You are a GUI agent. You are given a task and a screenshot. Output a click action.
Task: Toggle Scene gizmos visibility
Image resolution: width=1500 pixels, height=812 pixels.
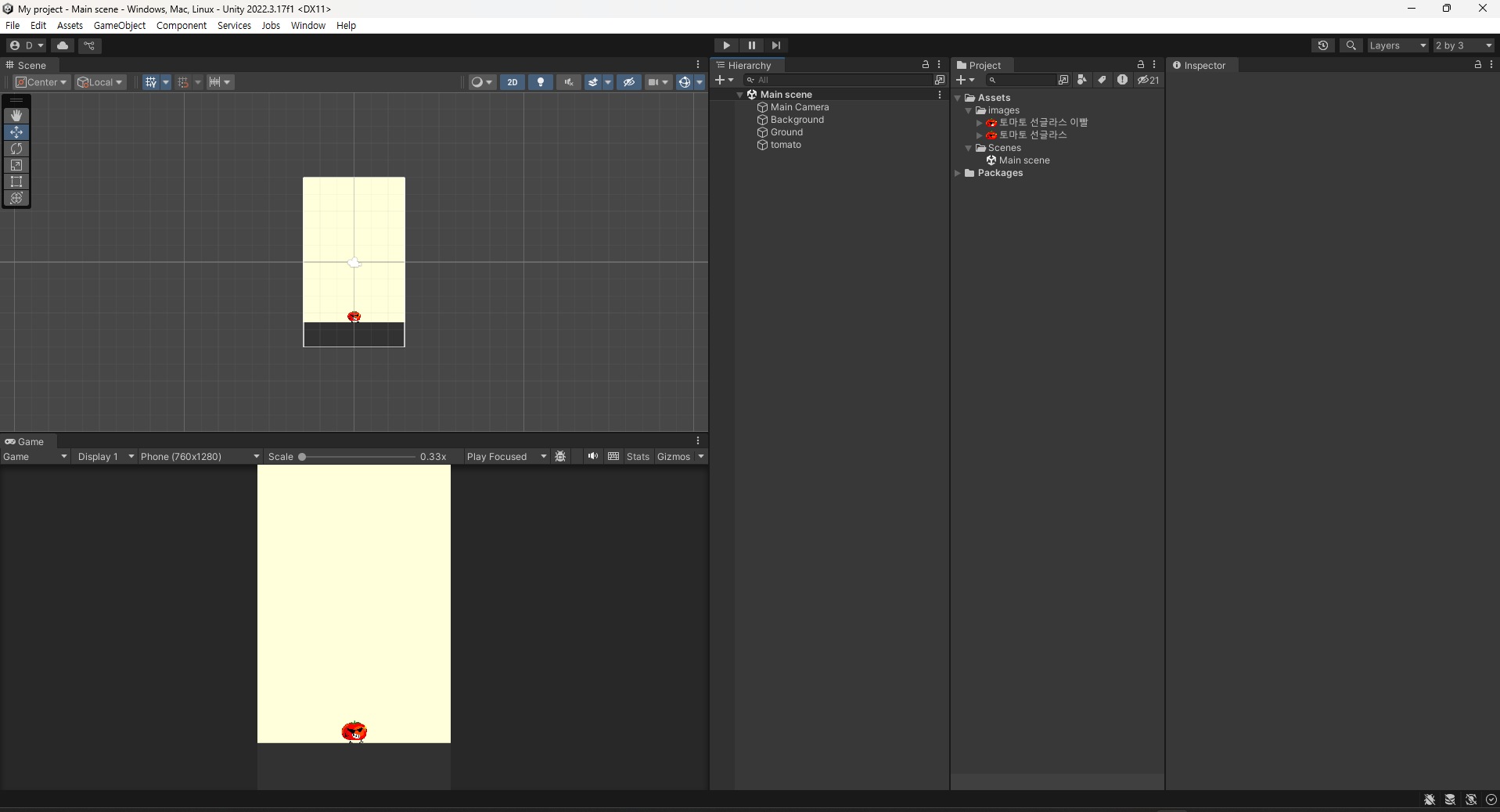(684, 82)
